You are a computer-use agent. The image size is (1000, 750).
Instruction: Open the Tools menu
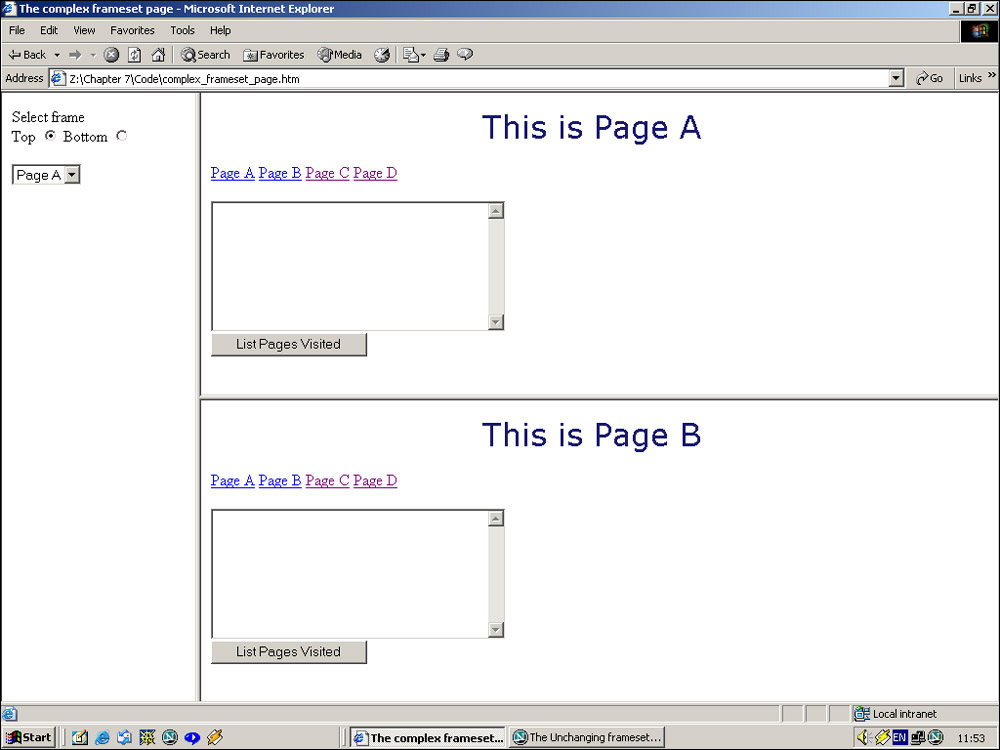(182, 30)
